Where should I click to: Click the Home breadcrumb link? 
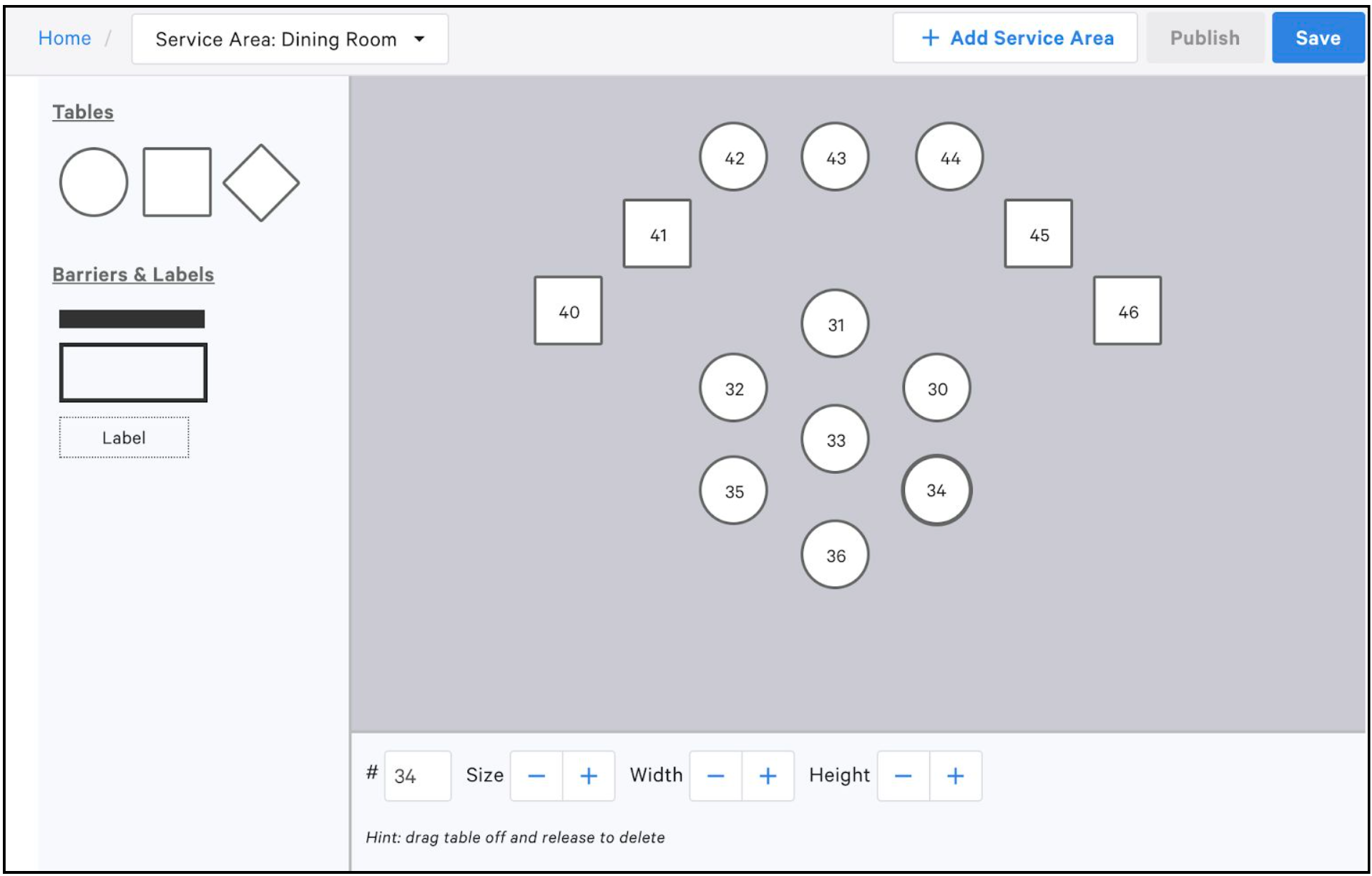tap(64, 38)
